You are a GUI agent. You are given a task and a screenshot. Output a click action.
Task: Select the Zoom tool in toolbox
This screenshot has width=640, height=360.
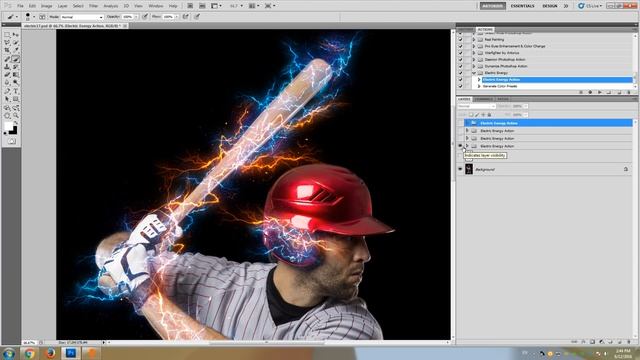click(16, 116)
